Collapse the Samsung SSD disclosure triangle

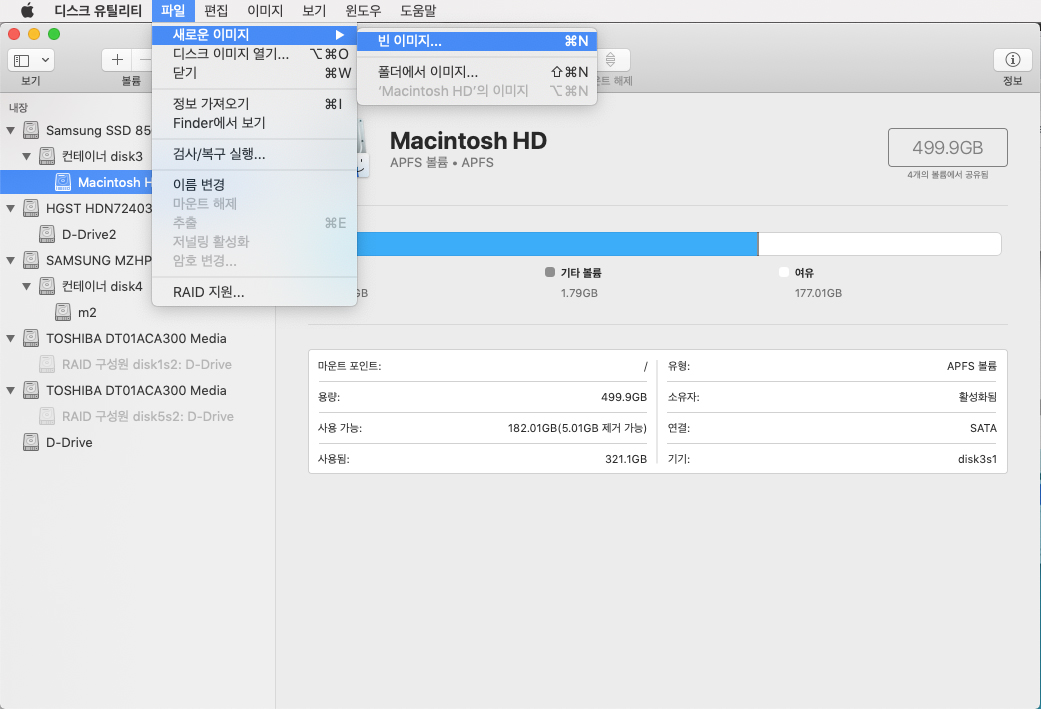(x=11, y=130)
